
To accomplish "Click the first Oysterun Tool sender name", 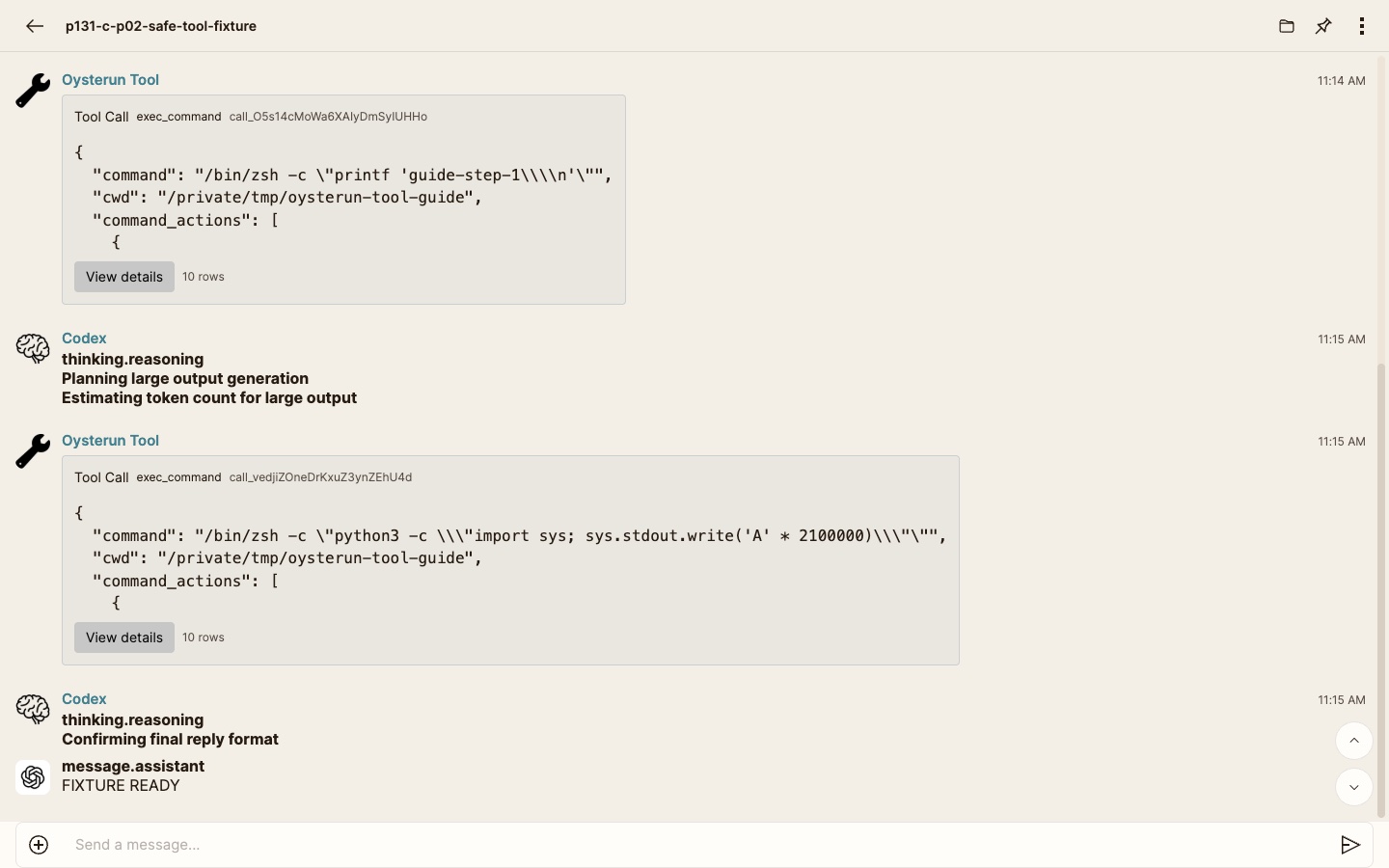I will click(x=110, y=80).
